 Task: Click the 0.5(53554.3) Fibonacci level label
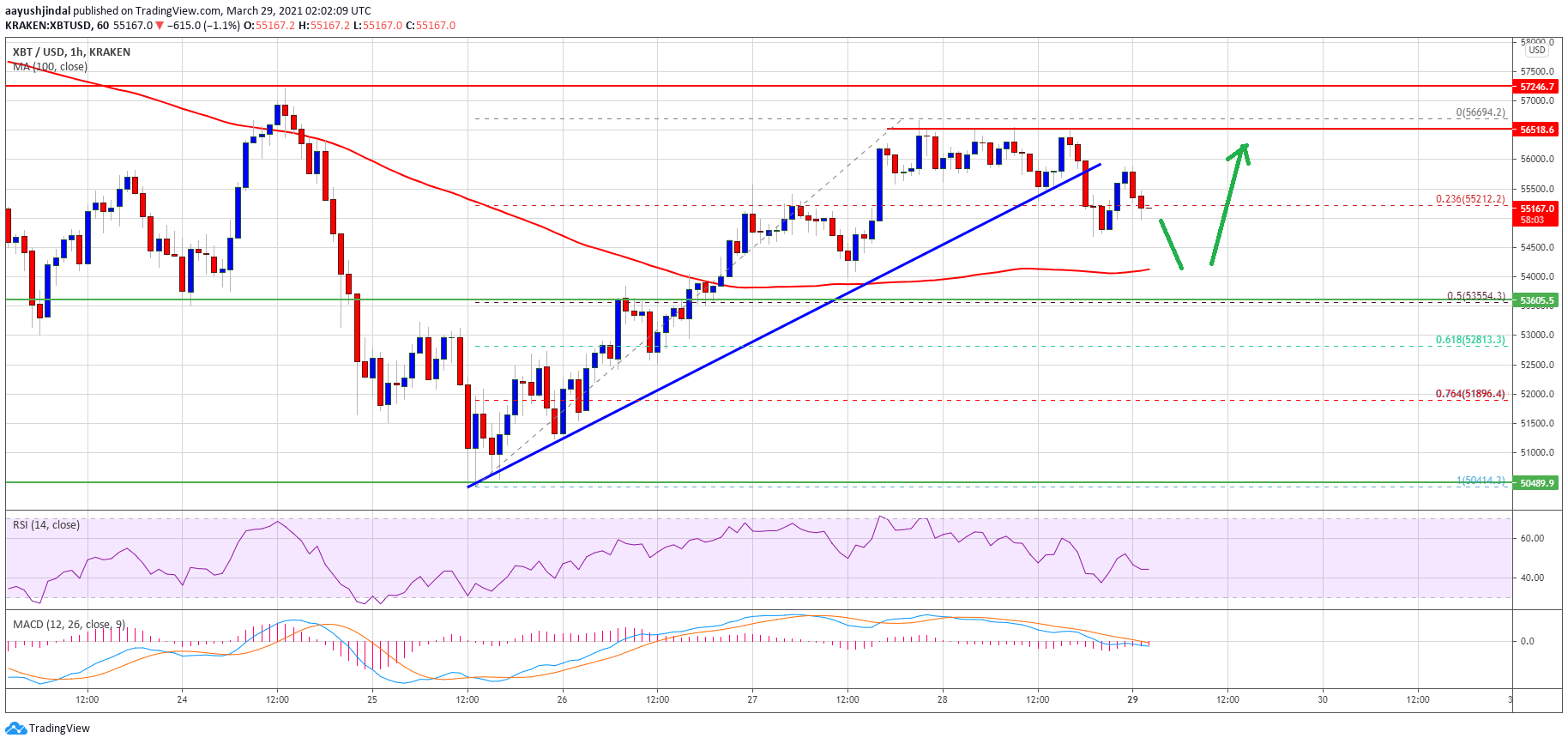click(x=1475, y=296)
